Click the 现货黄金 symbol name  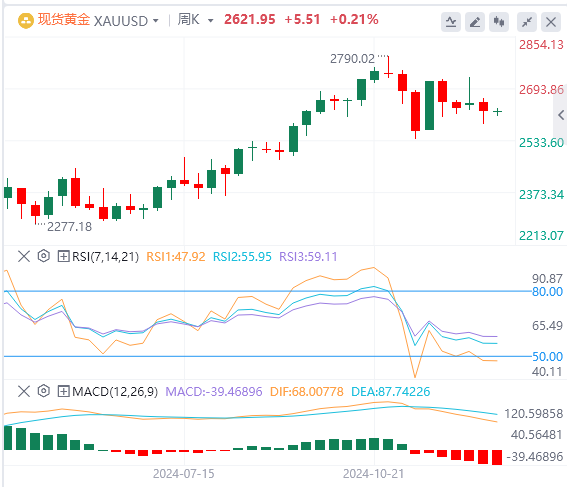(x=64, y=20)
